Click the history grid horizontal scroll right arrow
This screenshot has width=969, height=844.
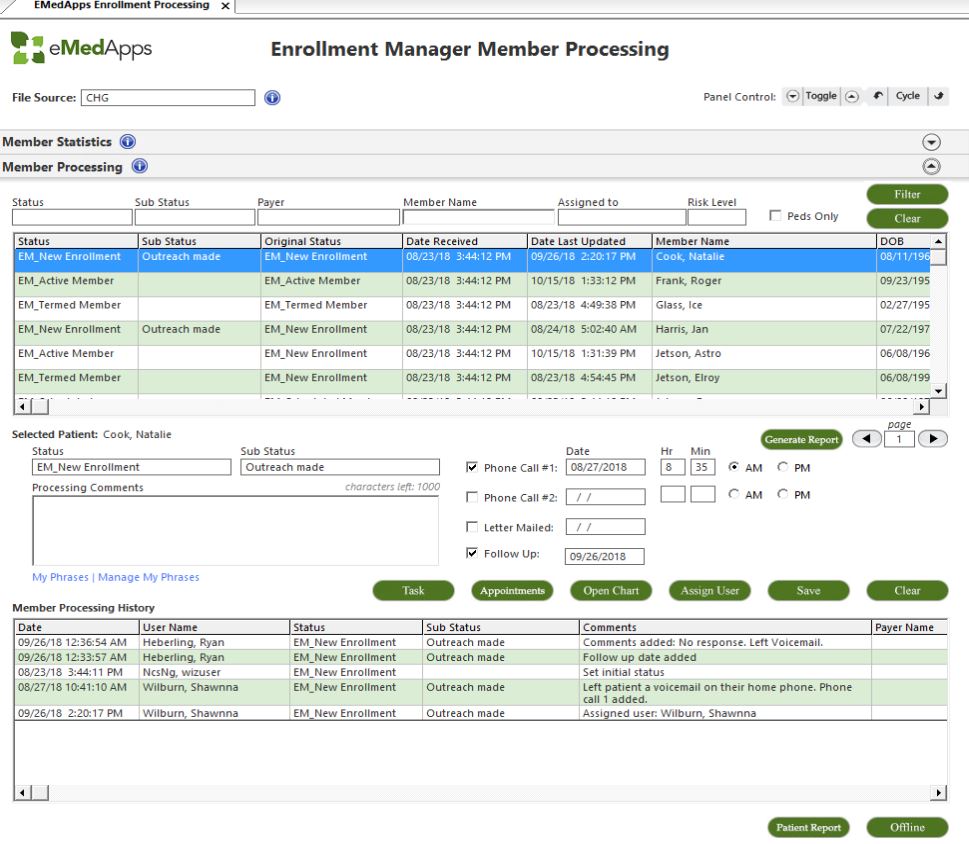point(939,793)
